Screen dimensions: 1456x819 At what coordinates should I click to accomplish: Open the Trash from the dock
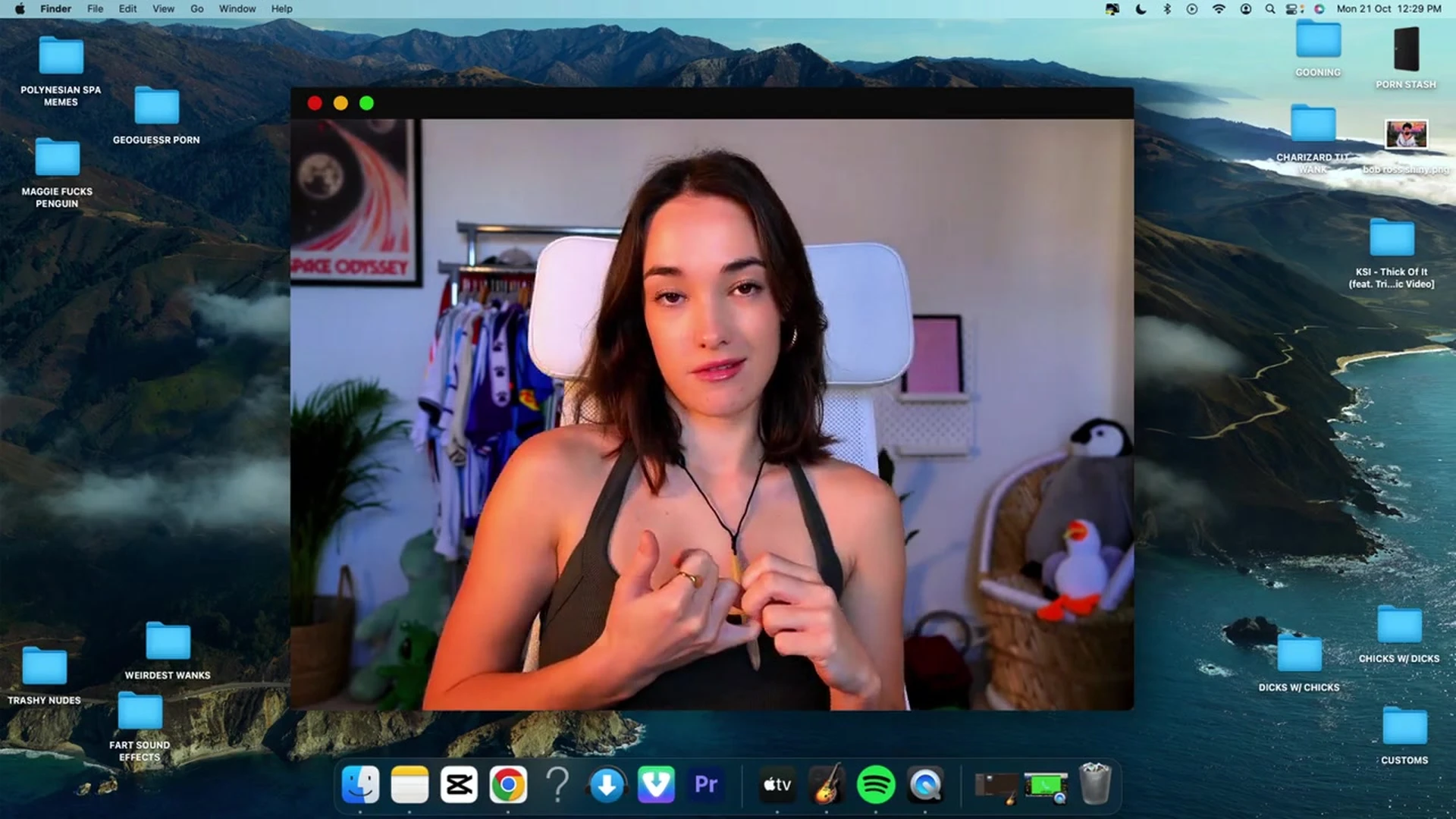tap(1094, 783)
